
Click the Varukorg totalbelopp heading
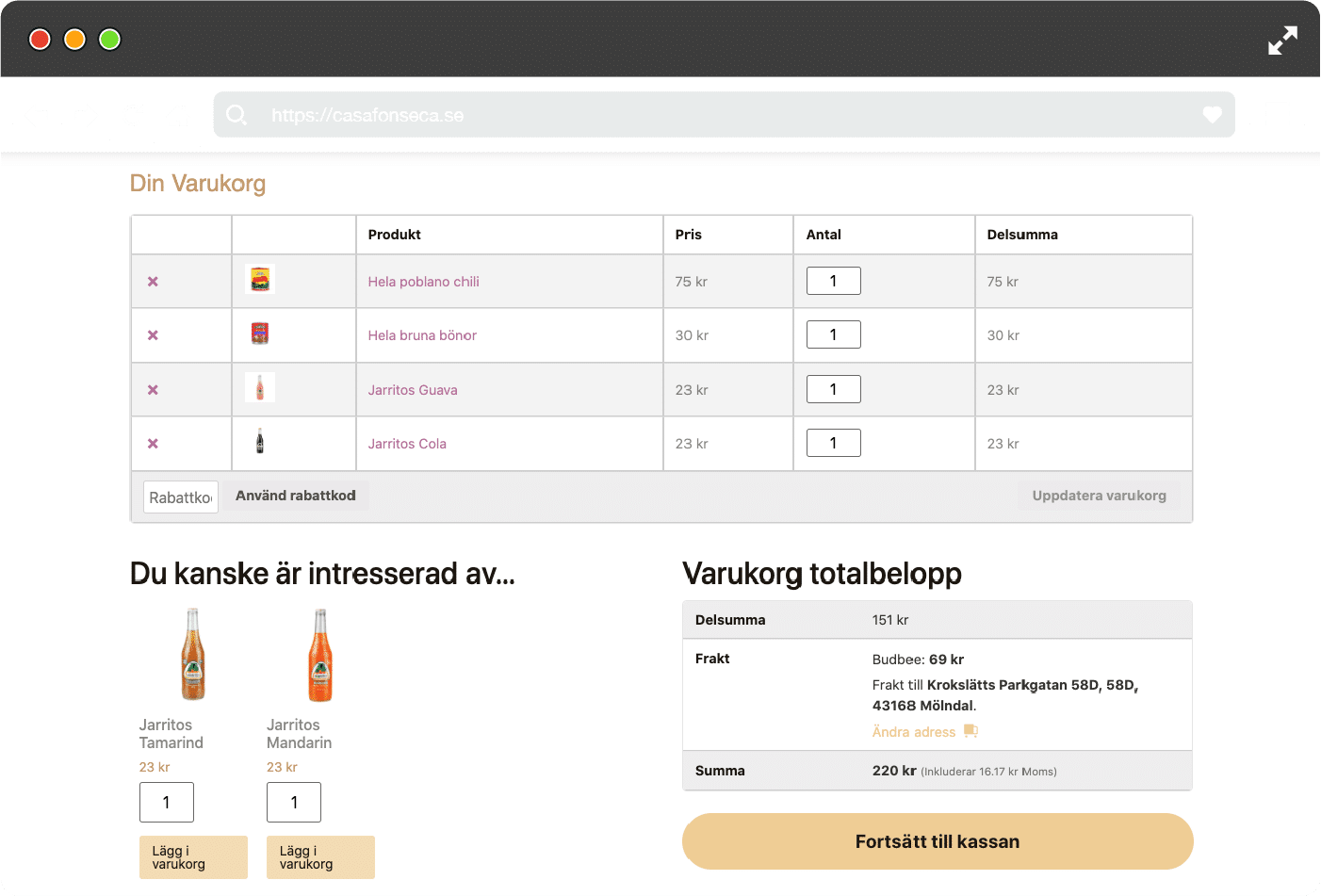(822, 573)
